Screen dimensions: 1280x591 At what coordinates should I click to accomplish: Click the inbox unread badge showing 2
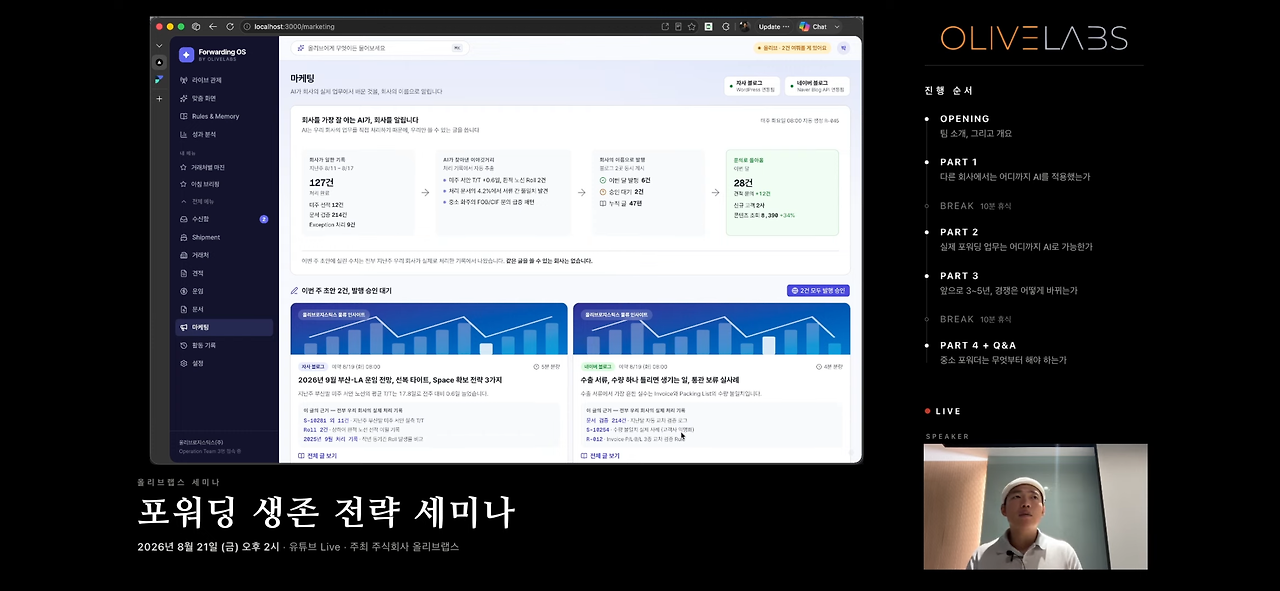click(x=264, y=219)
